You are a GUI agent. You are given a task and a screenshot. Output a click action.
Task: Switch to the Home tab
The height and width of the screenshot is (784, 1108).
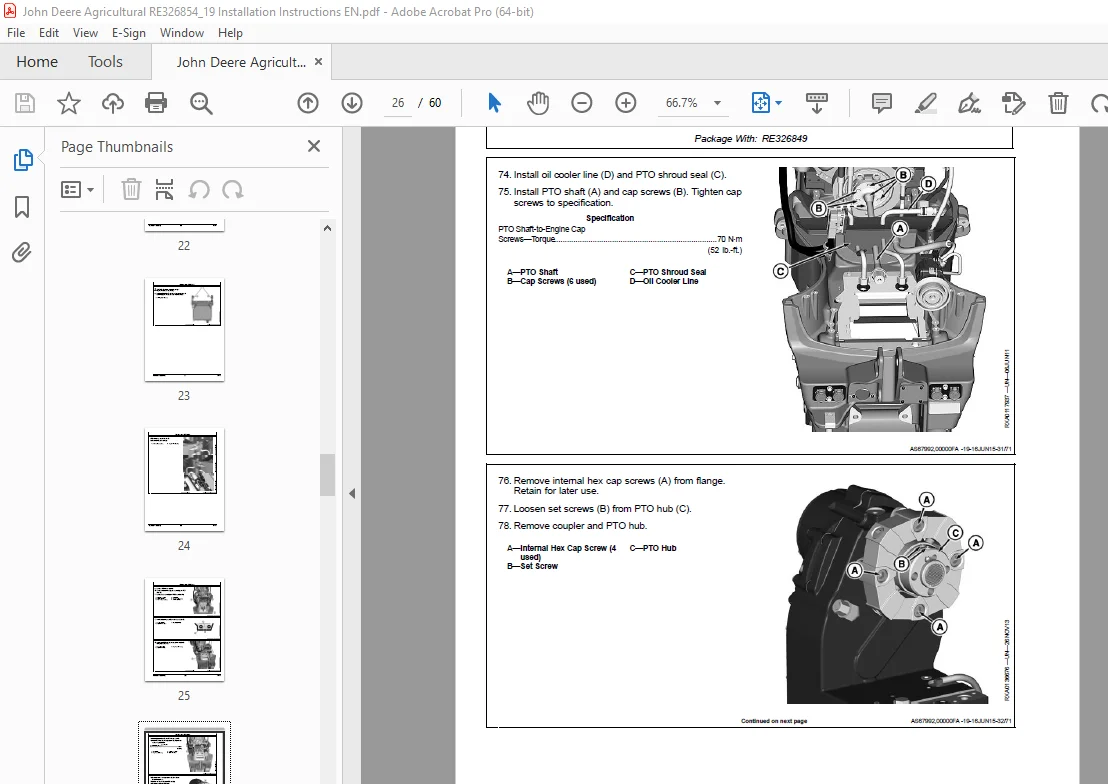[x=37, y=62]
